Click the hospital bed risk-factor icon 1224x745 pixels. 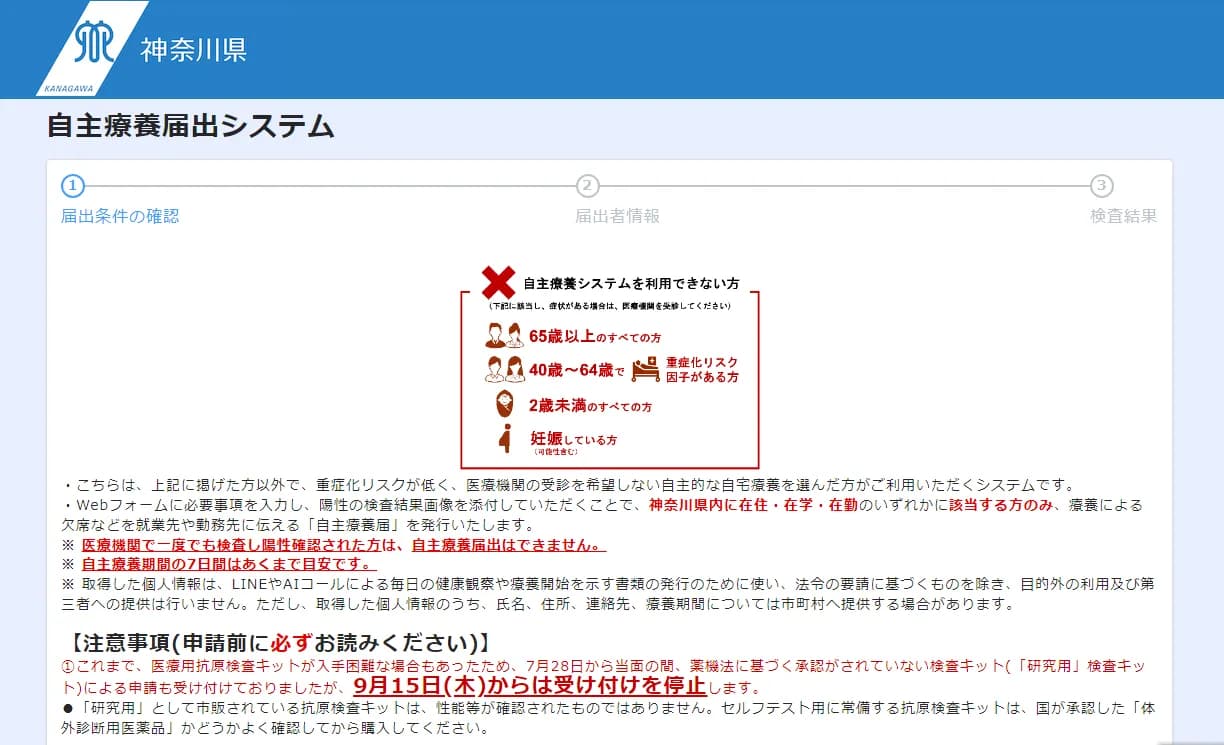[x=646, y=369]
